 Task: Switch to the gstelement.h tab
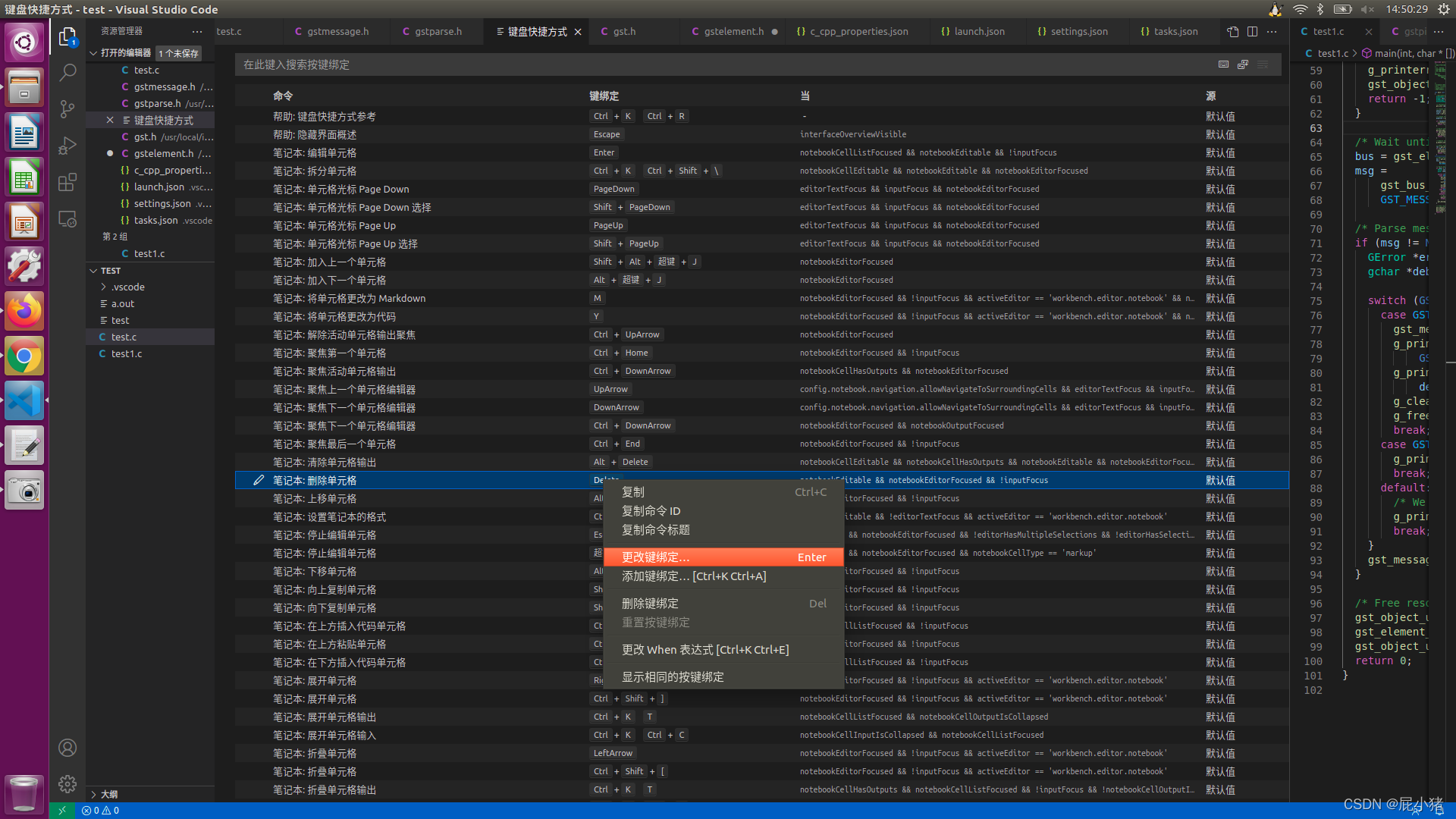point(733,32)
